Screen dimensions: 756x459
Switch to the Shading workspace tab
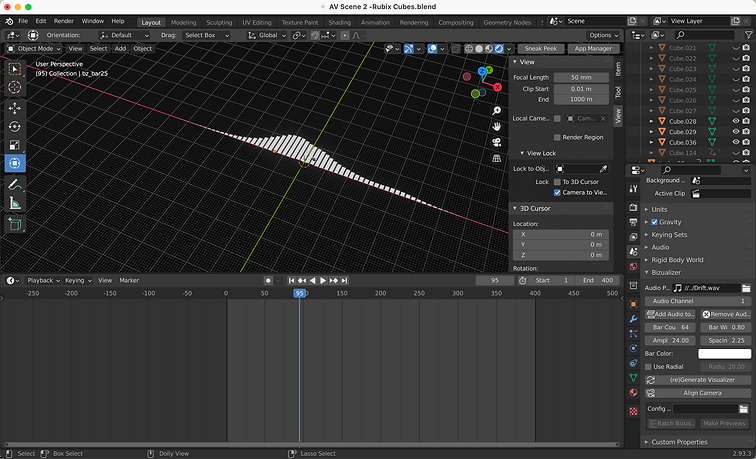pyautogui.click(x=339, y=22)
